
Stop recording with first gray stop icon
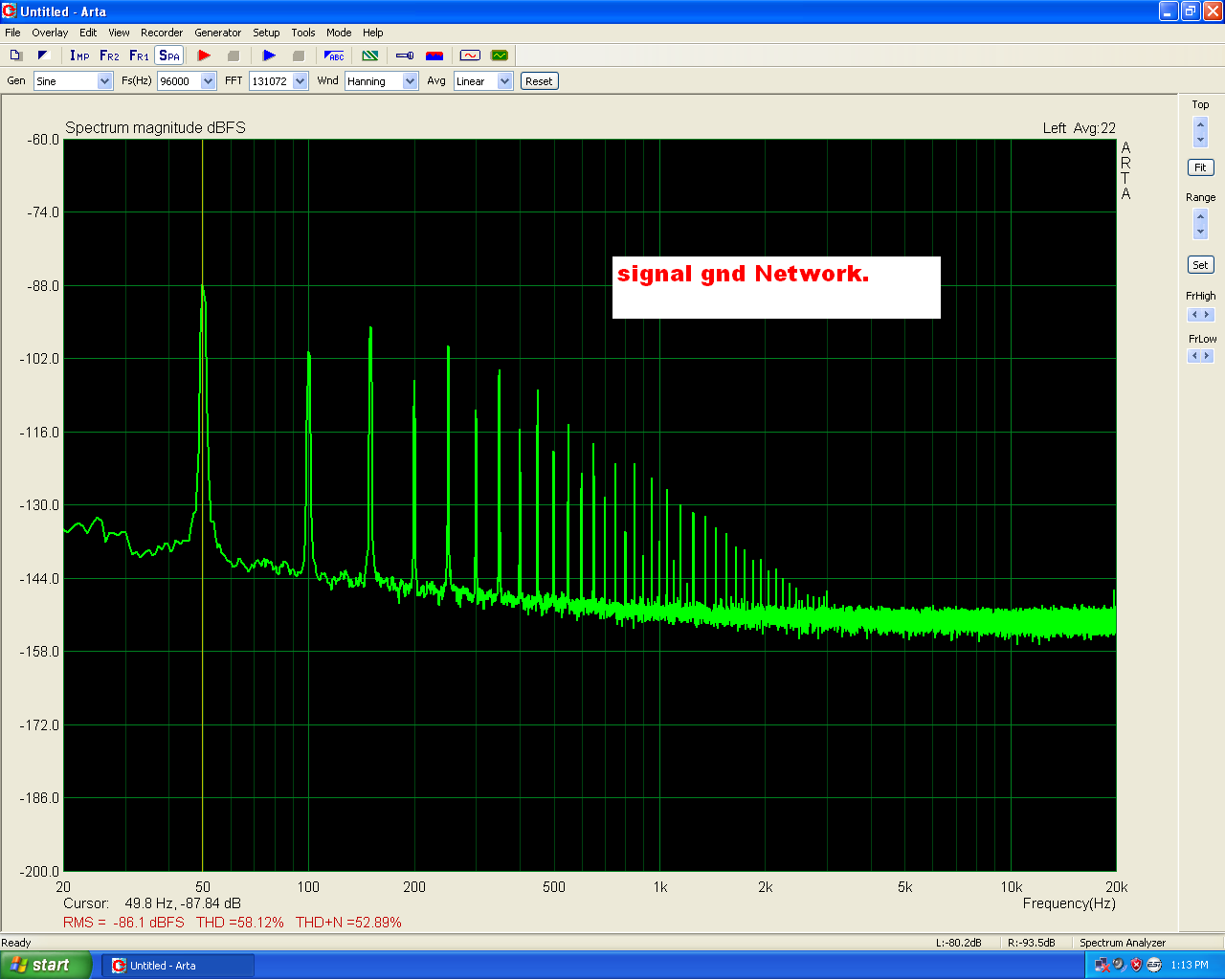[233, 56]
